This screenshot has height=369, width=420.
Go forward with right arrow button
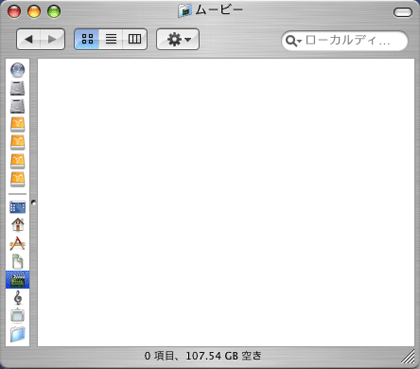click(x=52, y=39)
